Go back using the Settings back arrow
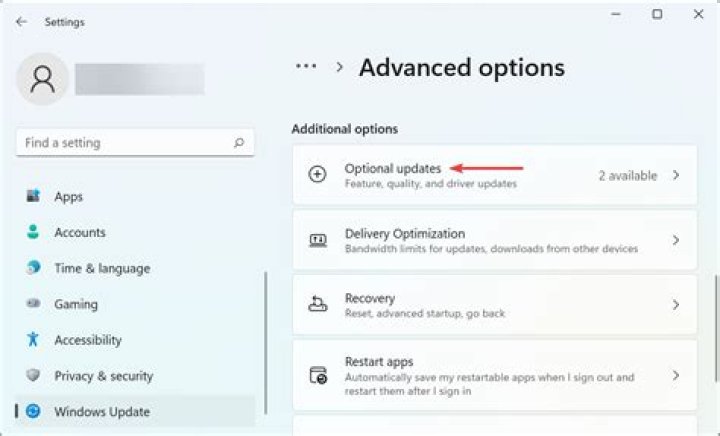 point(21,22)
